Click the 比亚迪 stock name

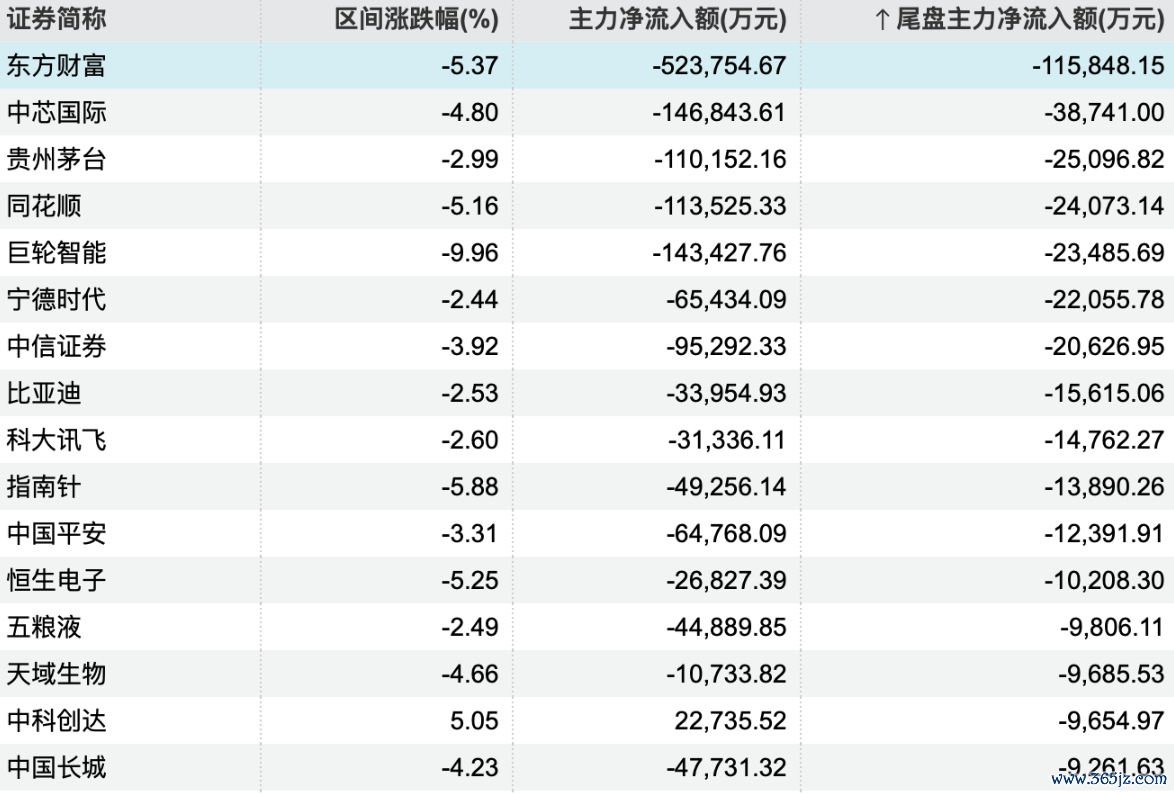44,393
